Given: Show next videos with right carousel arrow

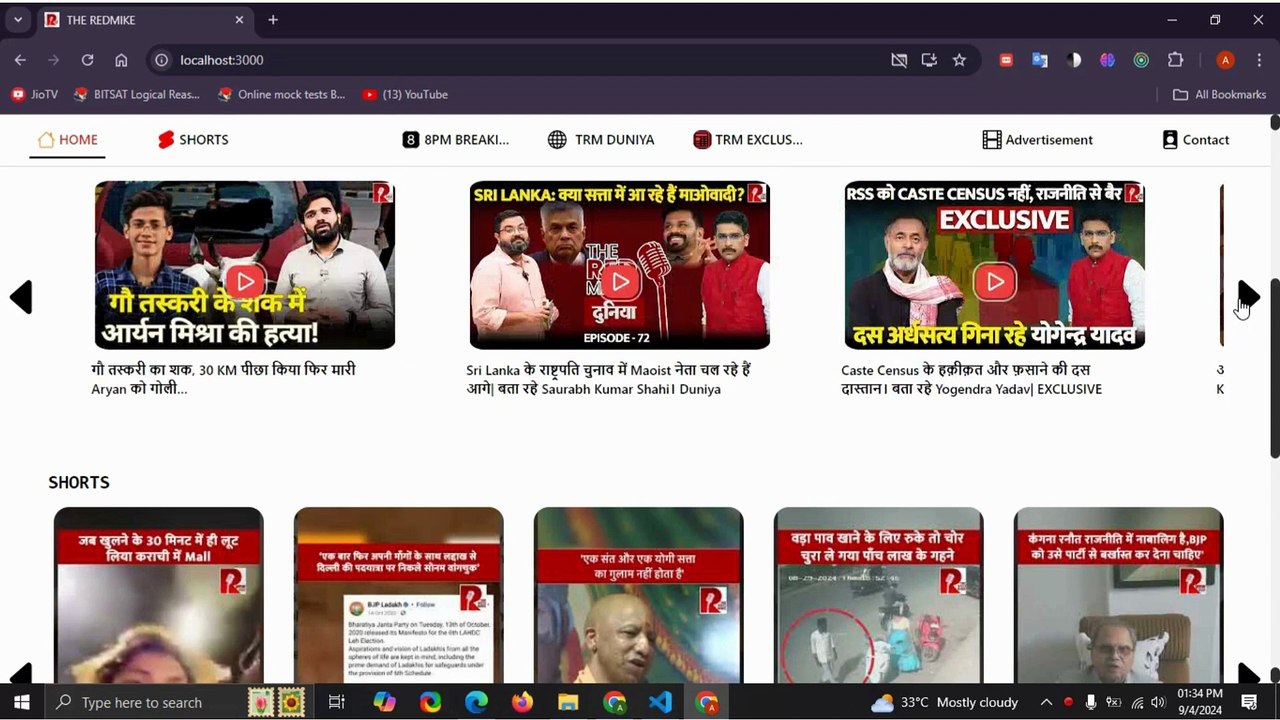Looking at the screenshot, I should tap(1248, 296).
